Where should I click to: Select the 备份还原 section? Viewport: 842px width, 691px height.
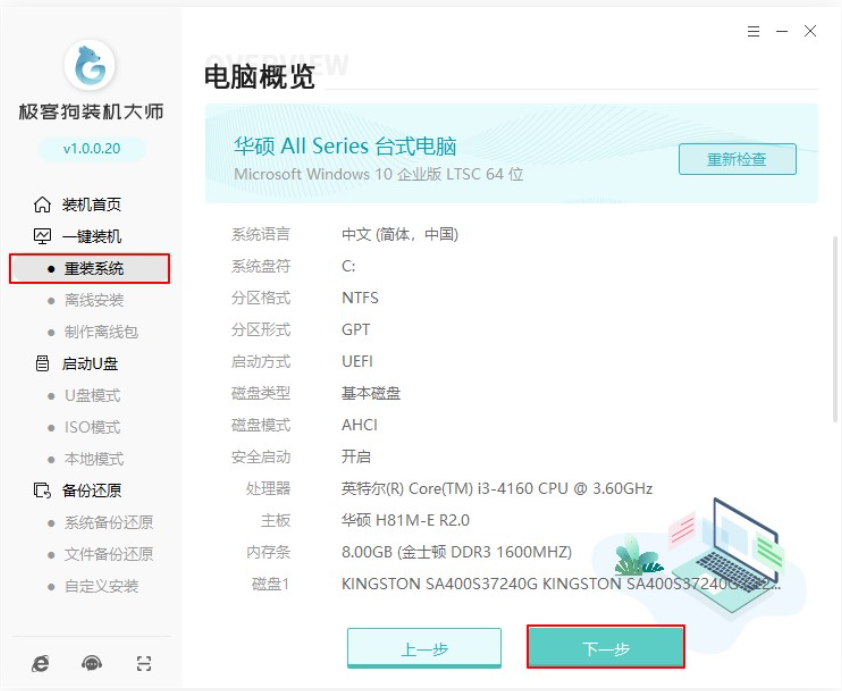coord(92,490)
